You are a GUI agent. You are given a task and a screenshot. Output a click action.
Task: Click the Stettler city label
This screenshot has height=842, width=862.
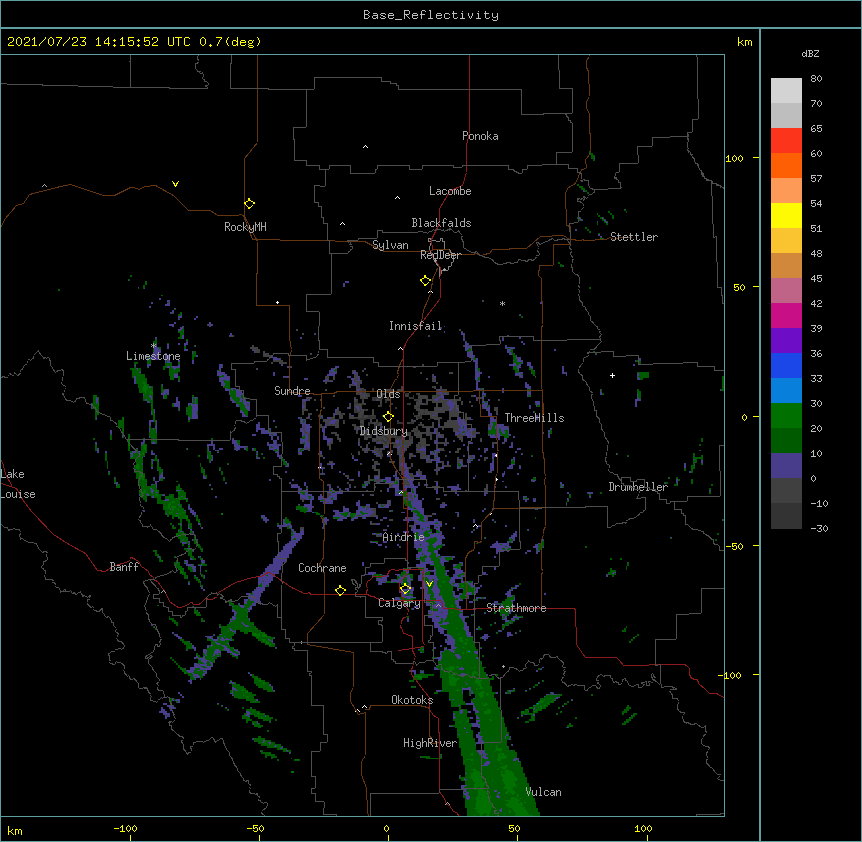[x=634, y=237]
